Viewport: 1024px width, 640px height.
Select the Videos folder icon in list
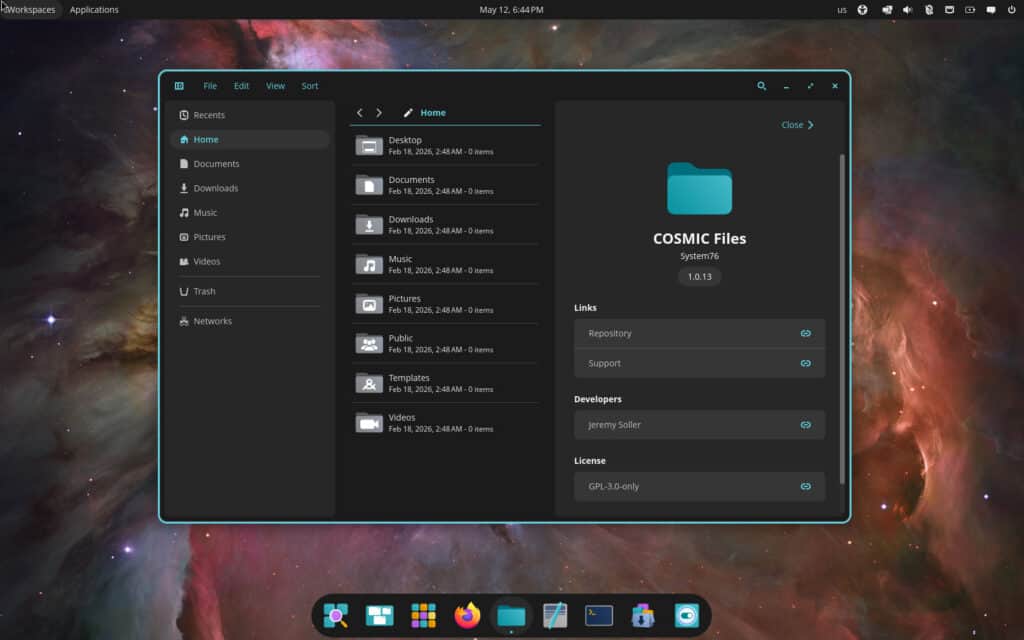pos(369,423)
